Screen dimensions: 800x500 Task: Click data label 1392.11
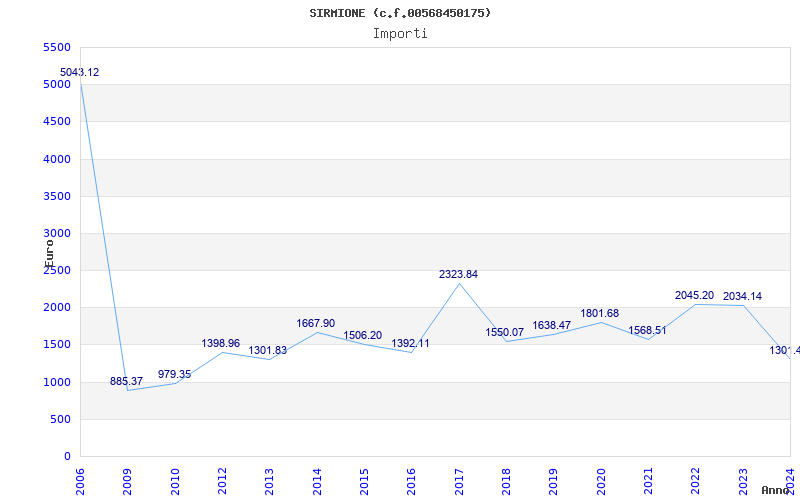tap(411, 344)
